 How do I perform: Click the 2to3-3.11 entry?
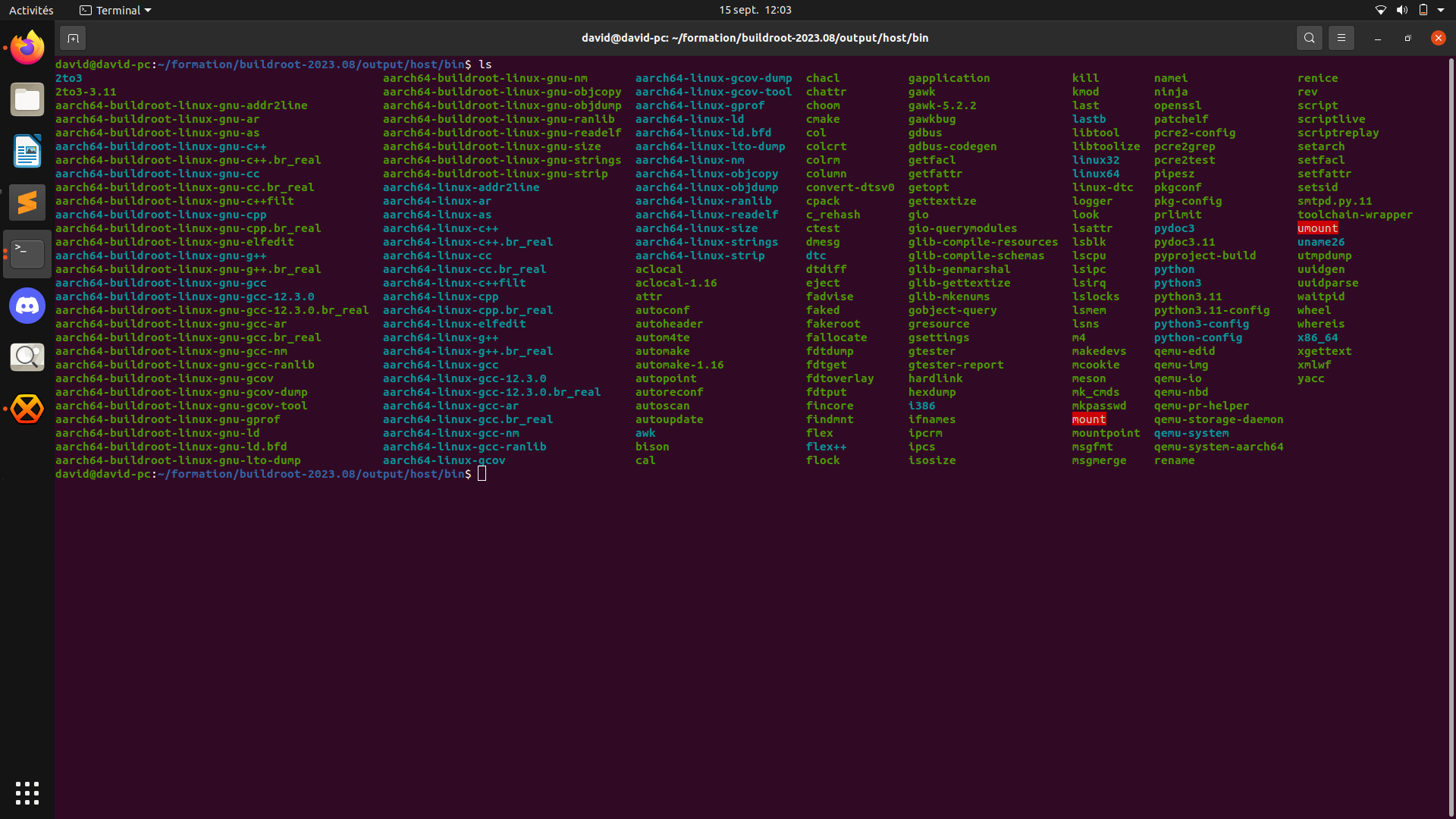[x=86, y=92]
